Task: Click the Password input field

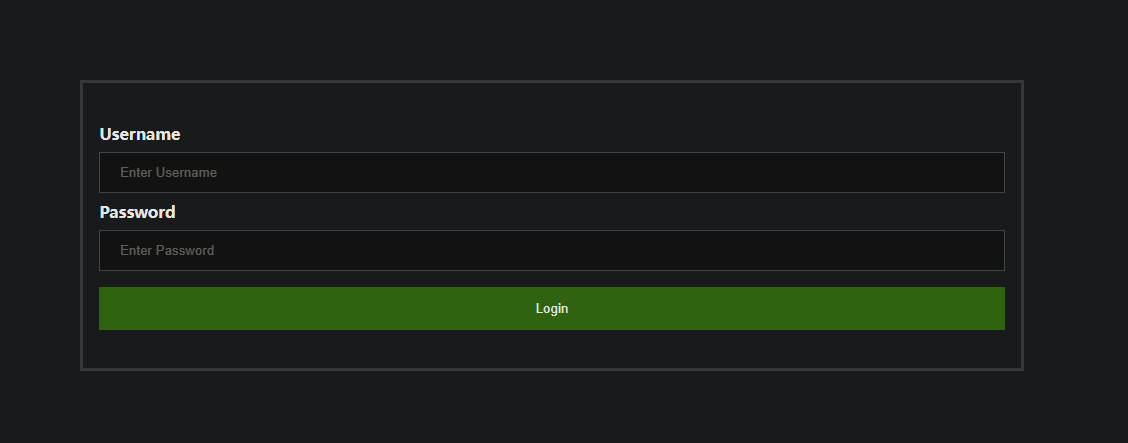Action: point(551,250)
